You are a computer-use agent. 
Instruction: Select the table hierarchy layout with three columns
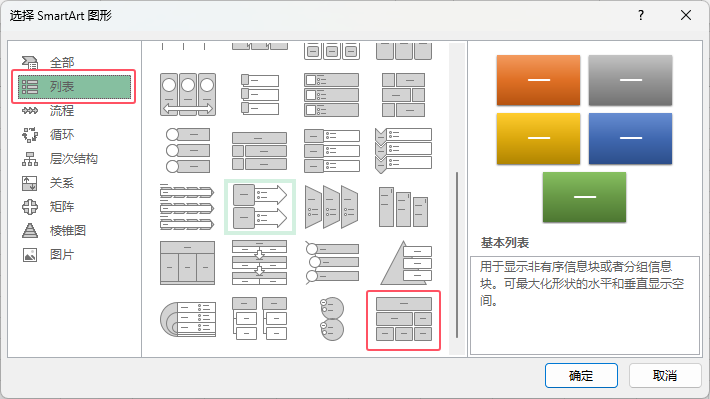point(187,263)
